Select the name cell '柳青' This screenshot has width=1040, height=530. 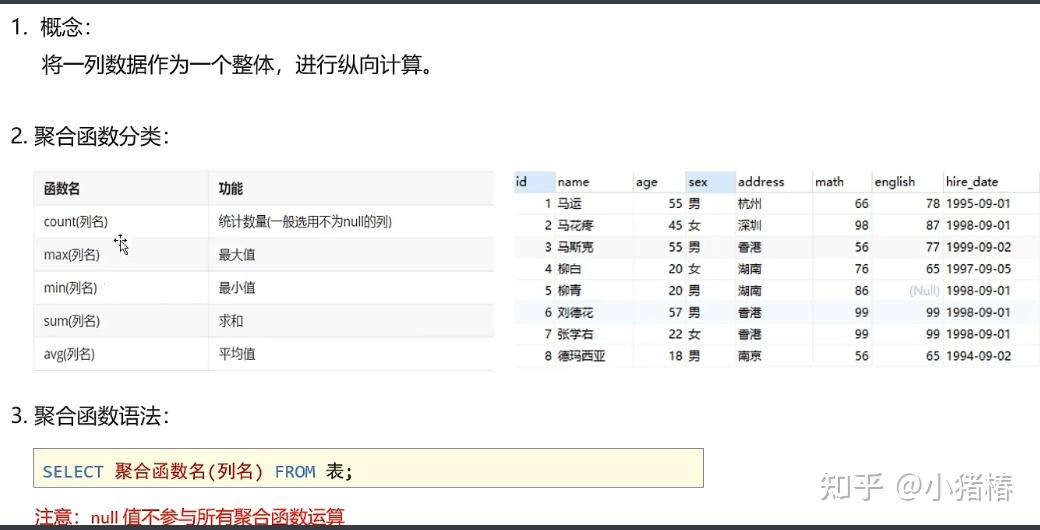569,291
